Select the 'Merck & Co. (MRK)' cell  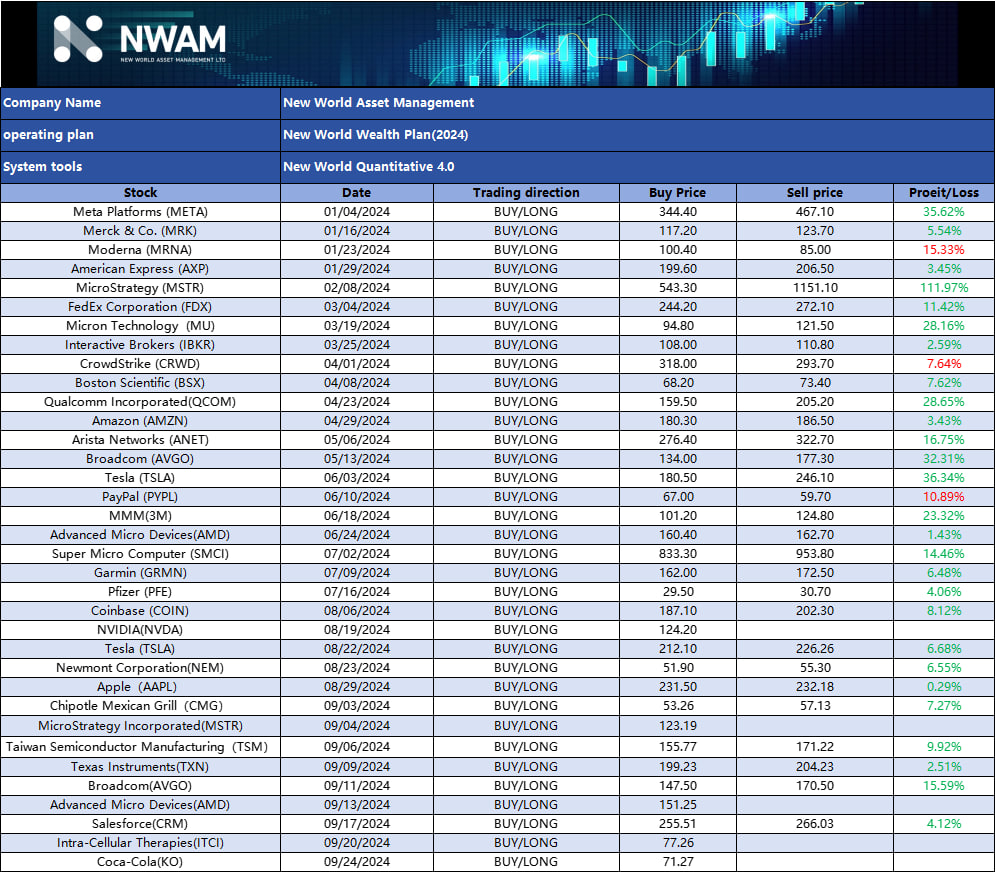point(140,231)
